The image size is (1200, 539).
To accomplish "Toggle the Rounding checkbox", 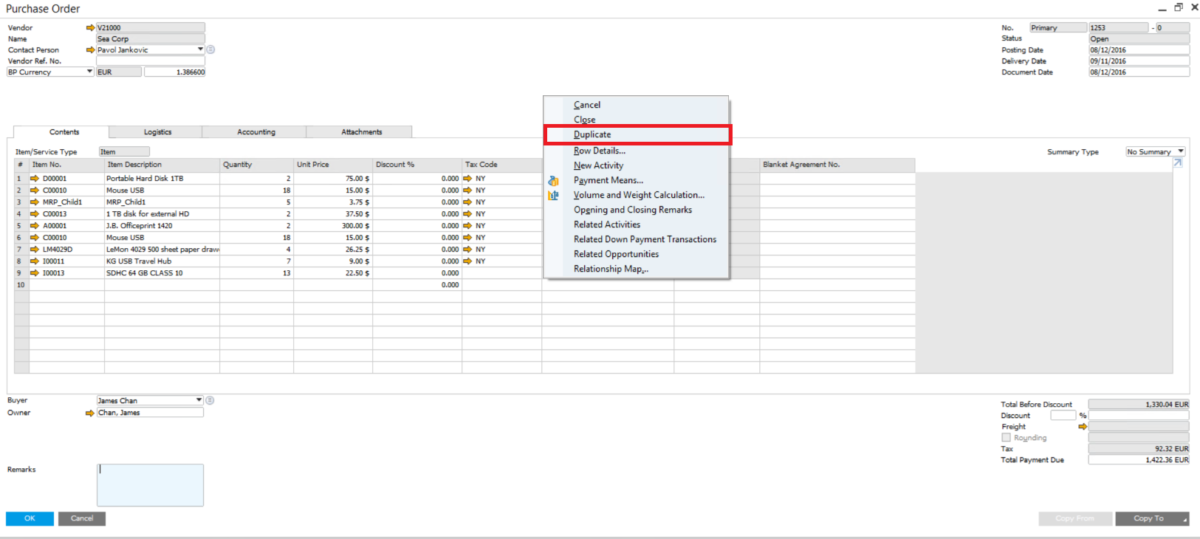I will click(1006, 438).
